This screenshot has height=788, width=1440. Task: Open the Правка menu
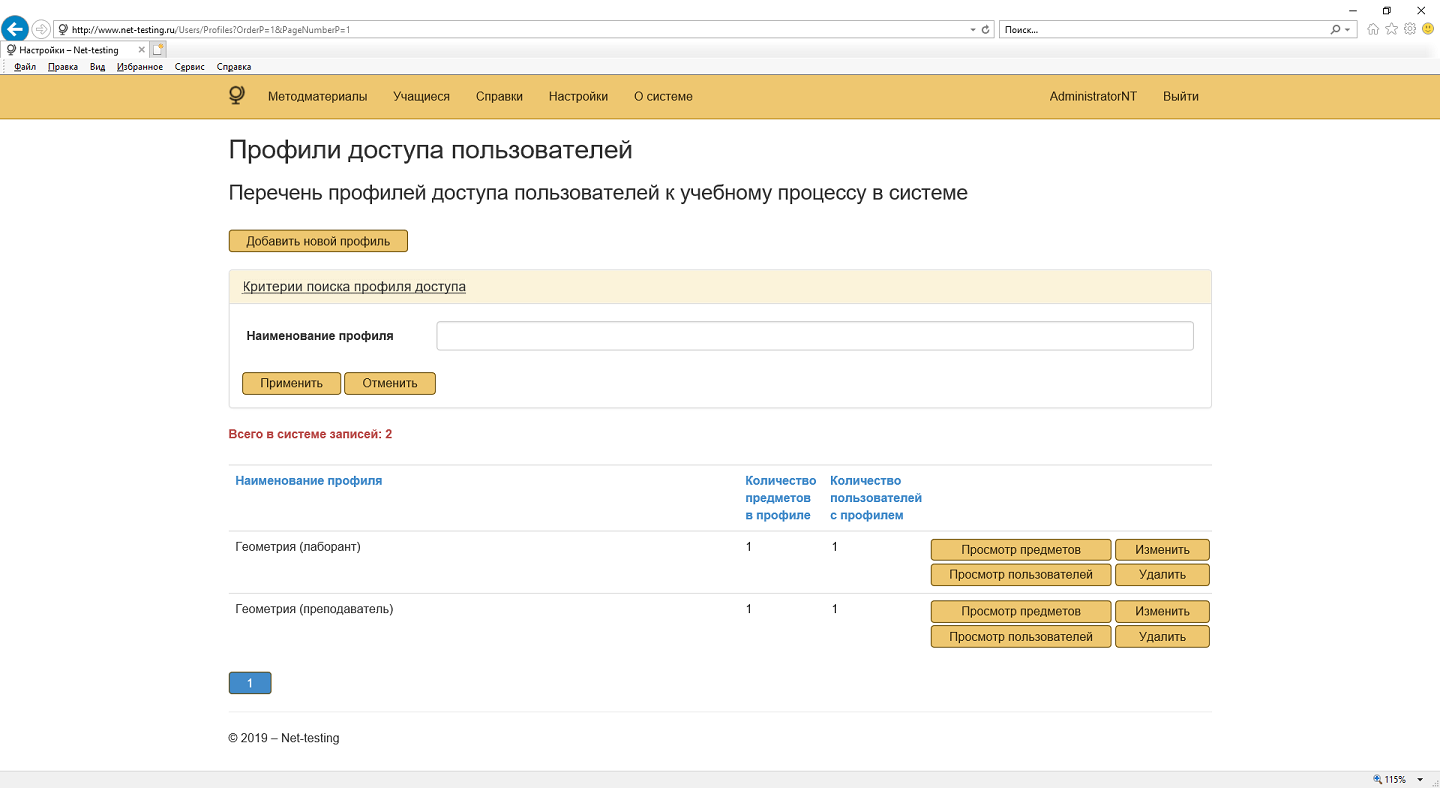[x=63, y=67]
